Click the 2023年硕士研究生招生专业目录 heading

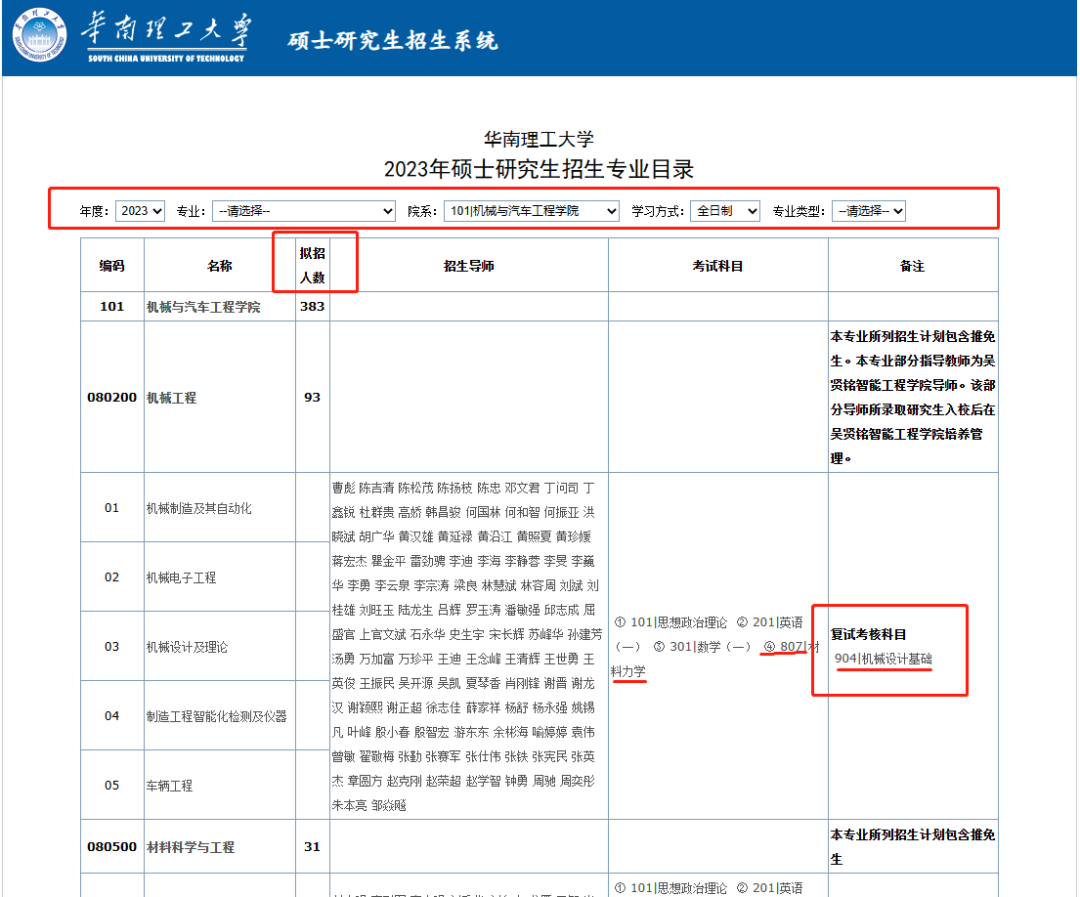coord(539,169)
